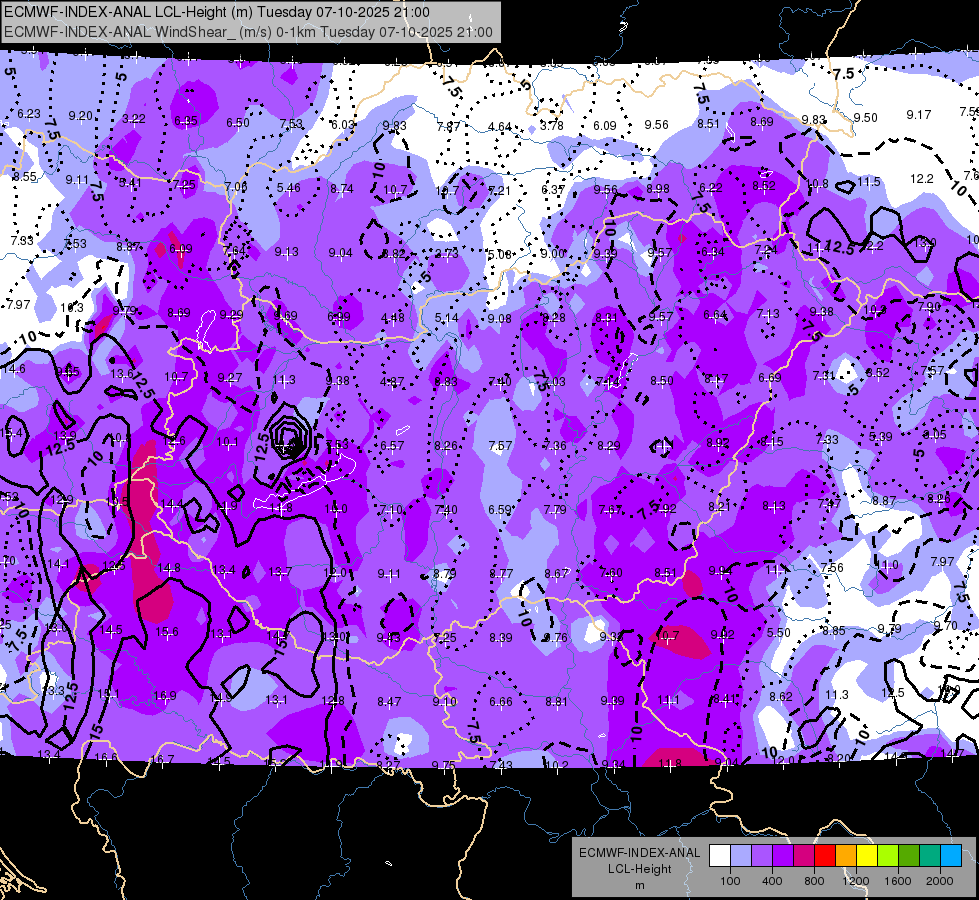The width and height of the screenshot is (979, 900).
Task: Click the wind shear value 15.6
Action: (167, 631)
